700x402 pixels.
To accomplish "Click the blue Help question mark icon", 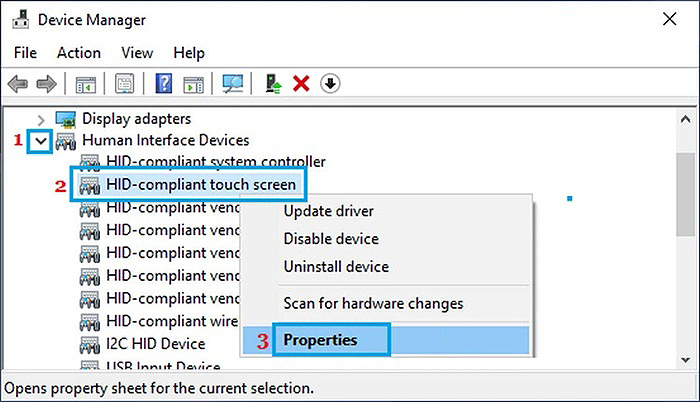I will 165,84.
